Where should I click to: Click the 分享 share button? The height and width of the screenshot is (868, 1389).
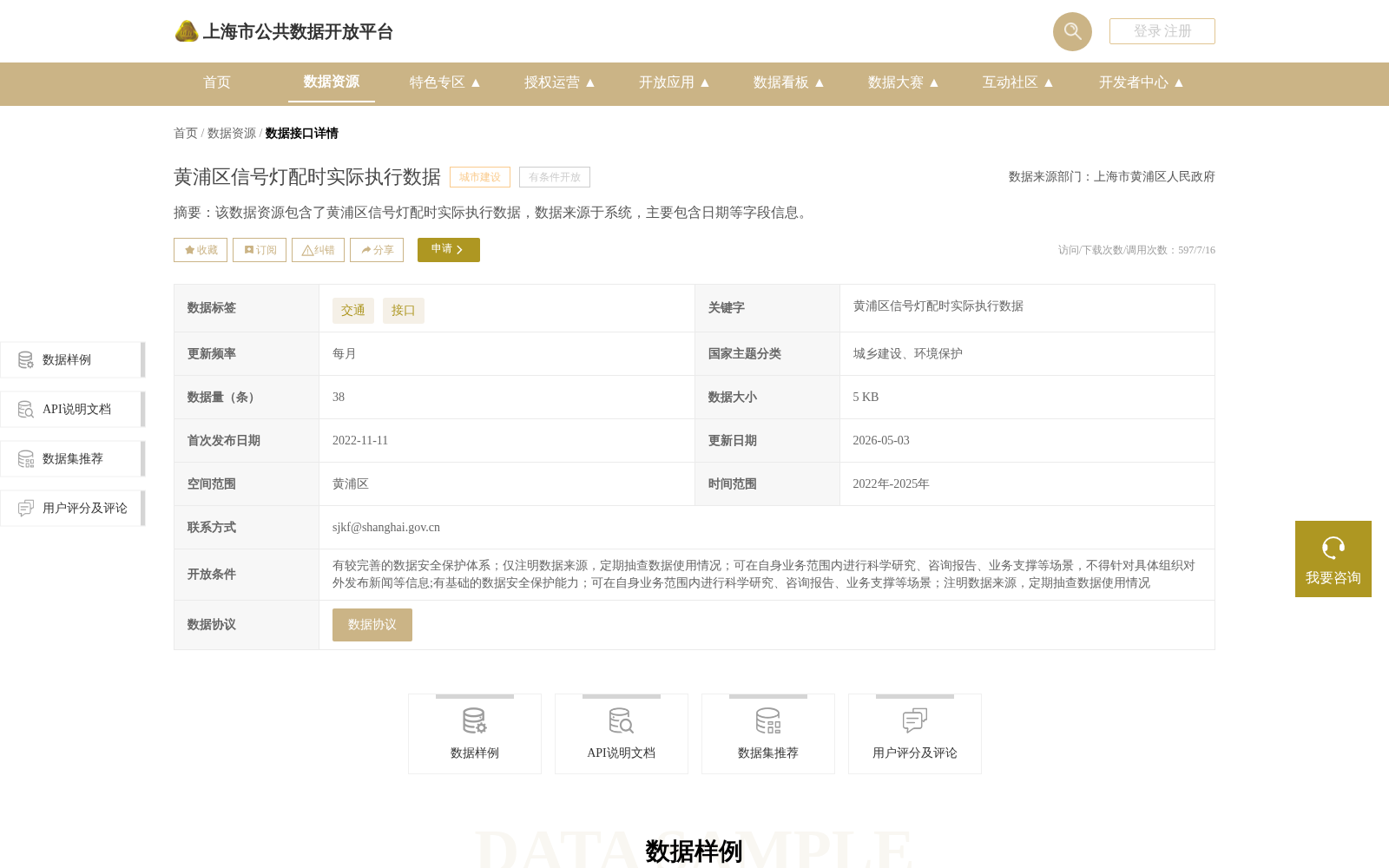pyautogui.click(x=377, y=250)
